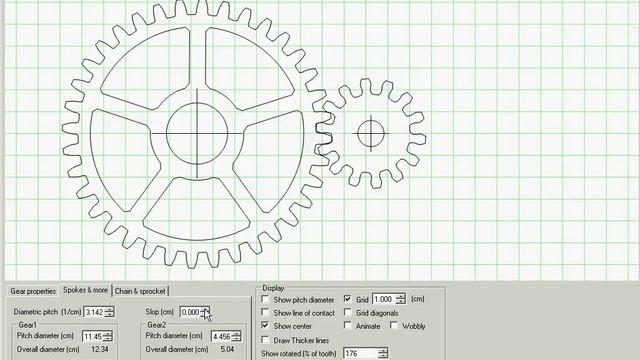This screenshot has height=360, width=640.
Task: Check the Animate checkbox
Action: coord(347,326)
